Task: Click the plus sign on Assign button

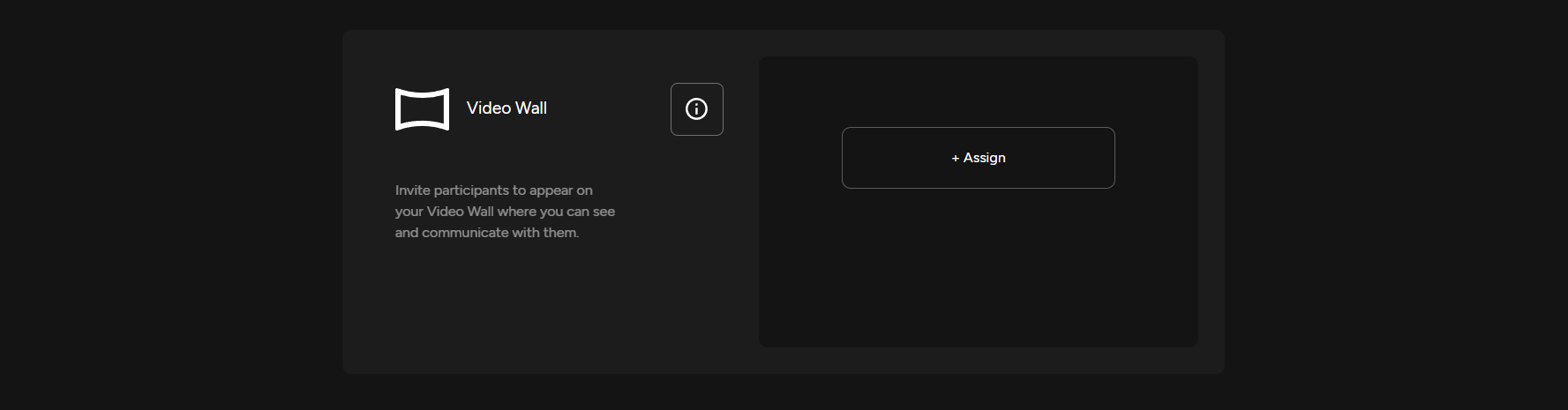Action: (955, 159)
